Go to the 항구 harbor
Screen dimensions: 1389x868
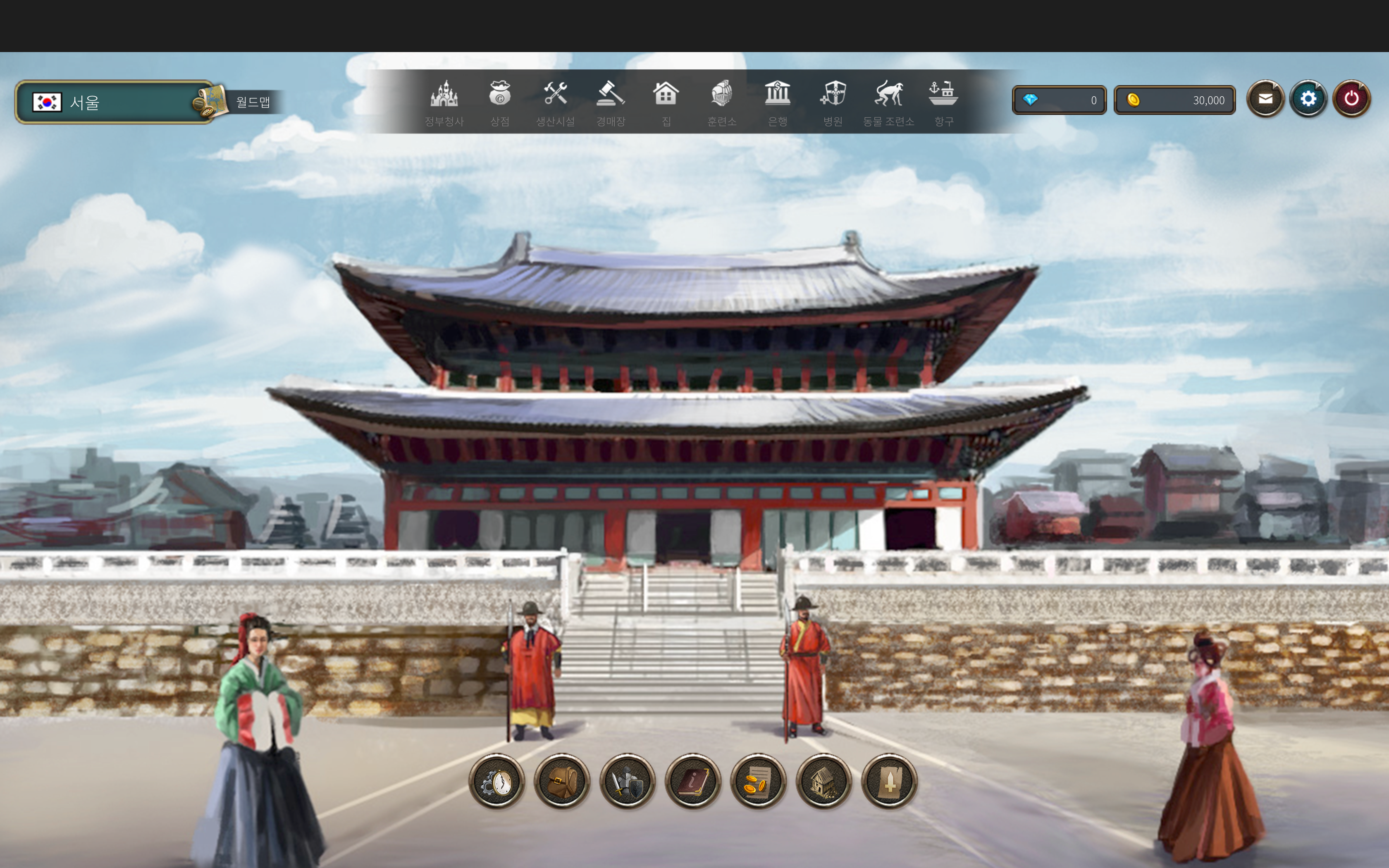point(944,103)
